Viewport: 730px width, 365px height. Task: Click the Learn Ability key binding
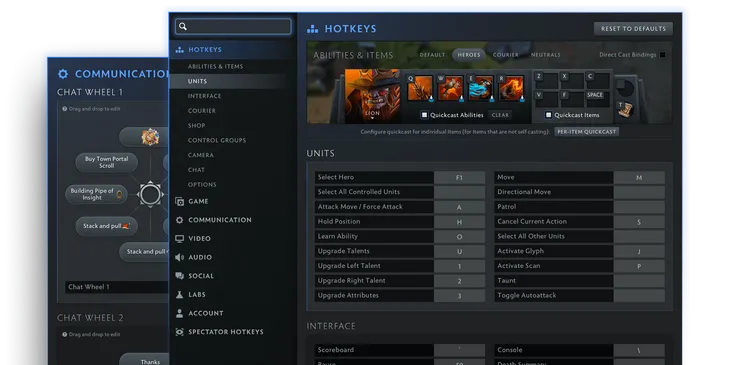460,237
